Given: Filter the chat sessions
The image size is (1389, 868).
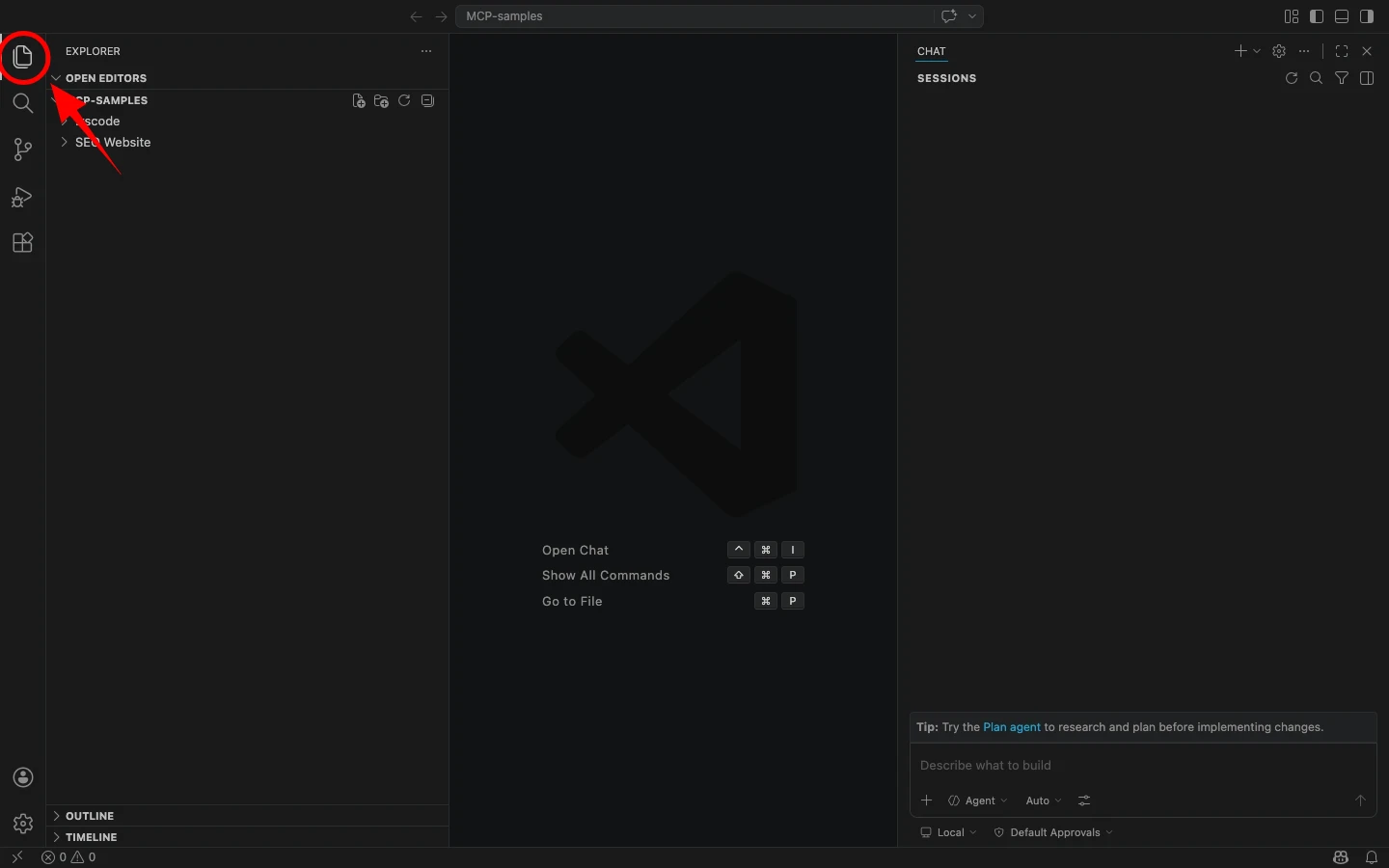Looking at the screenshot, I should click(1342, 78).
